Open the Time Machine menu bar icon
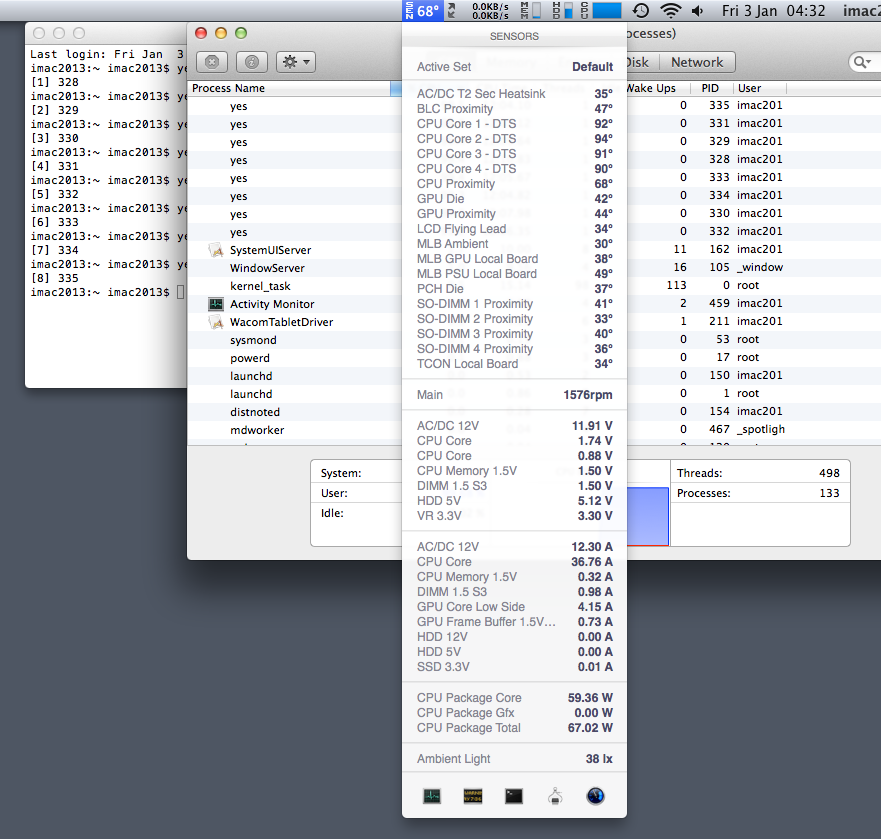This screenshot has height=839, width=881. [641, 11]
